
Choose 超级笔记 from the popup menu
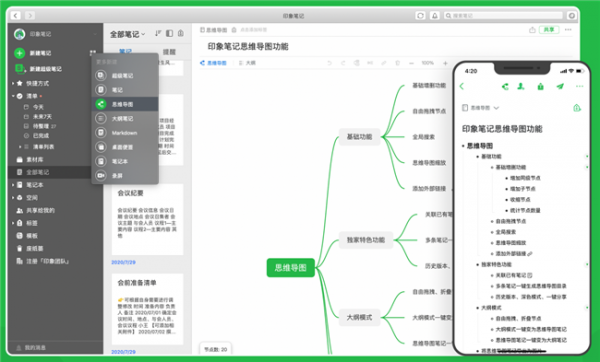125,76
